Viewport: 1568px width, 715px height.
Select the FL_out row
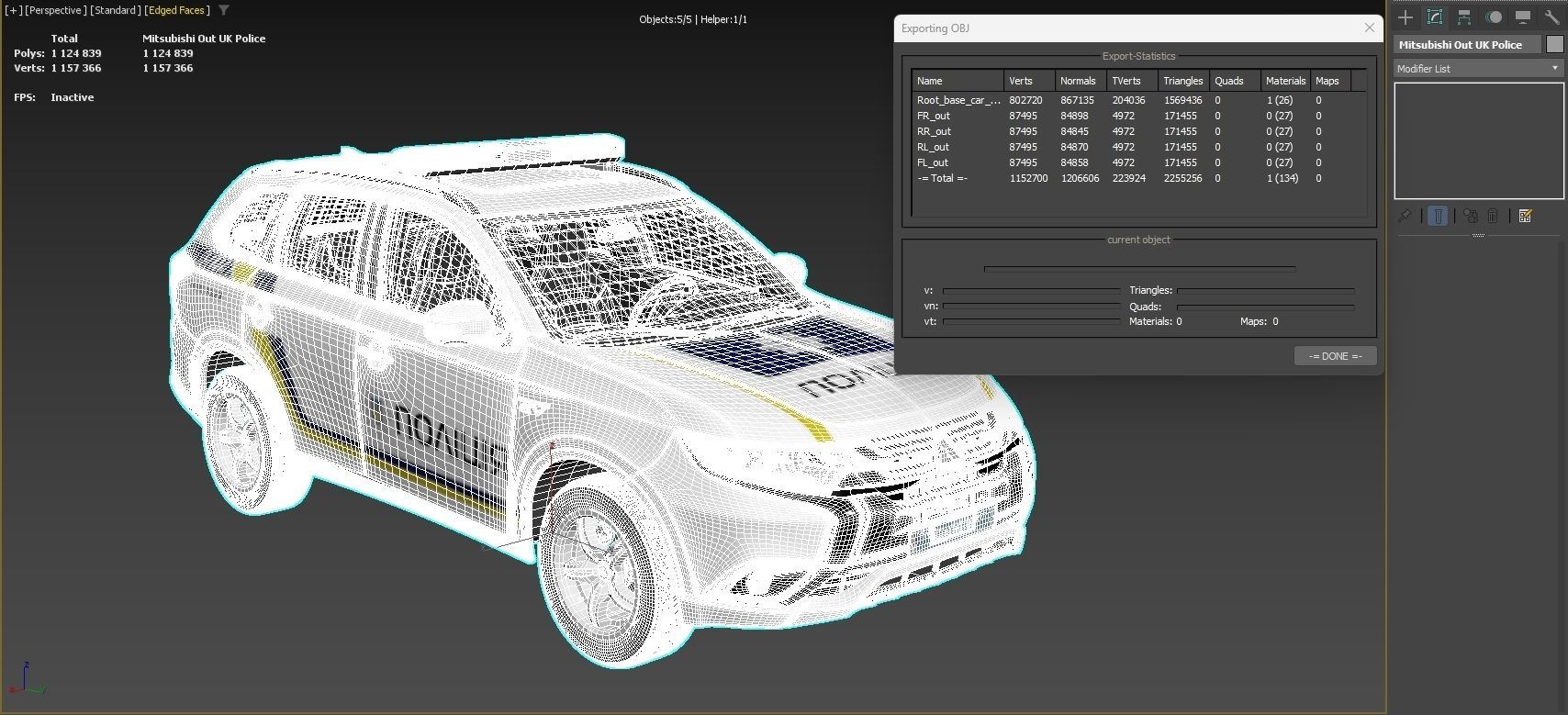[1138, 162]
